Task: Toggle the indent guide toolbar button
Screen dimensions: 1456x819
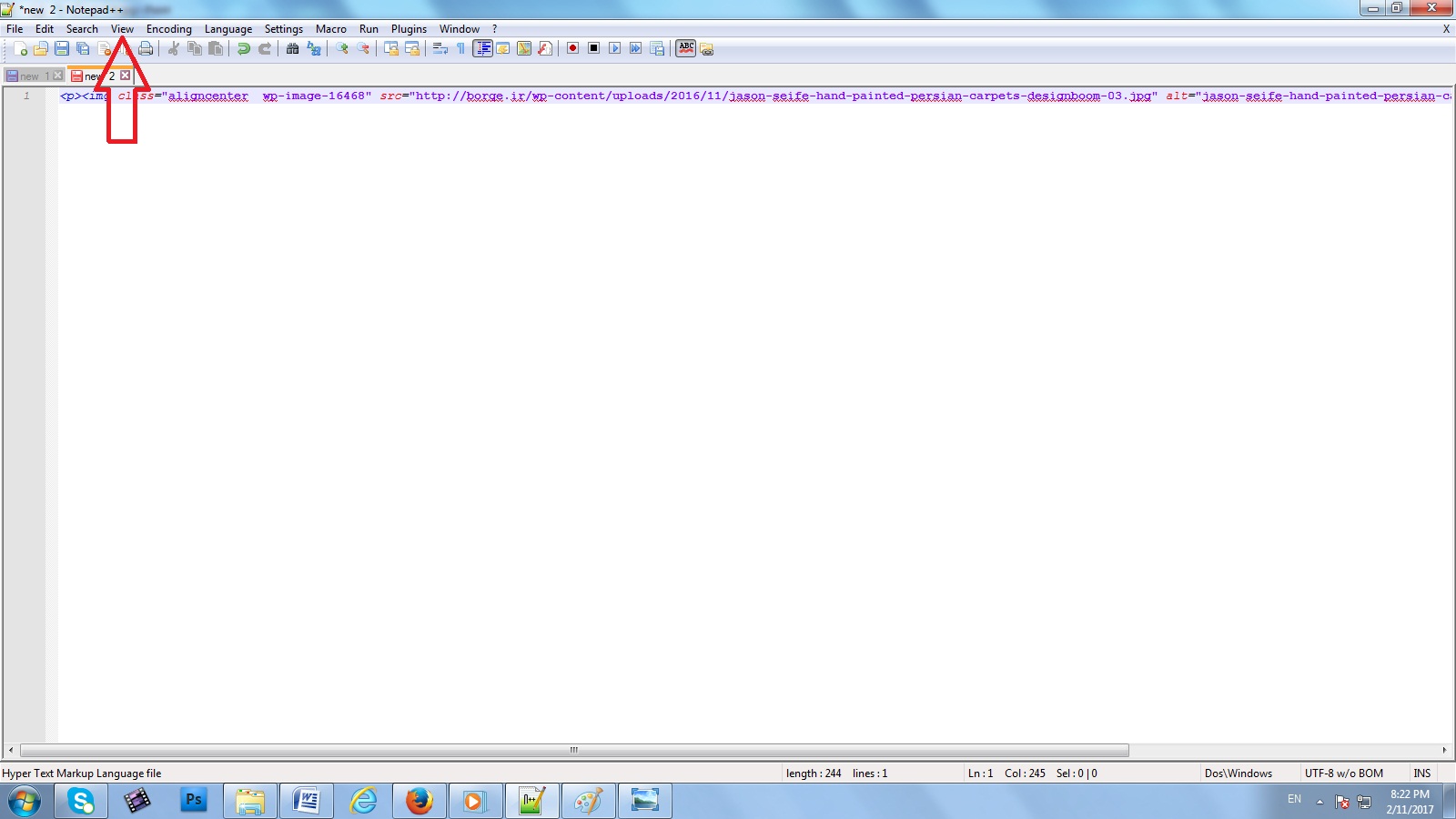Action: pyautogui.click(x=482, y=48)
